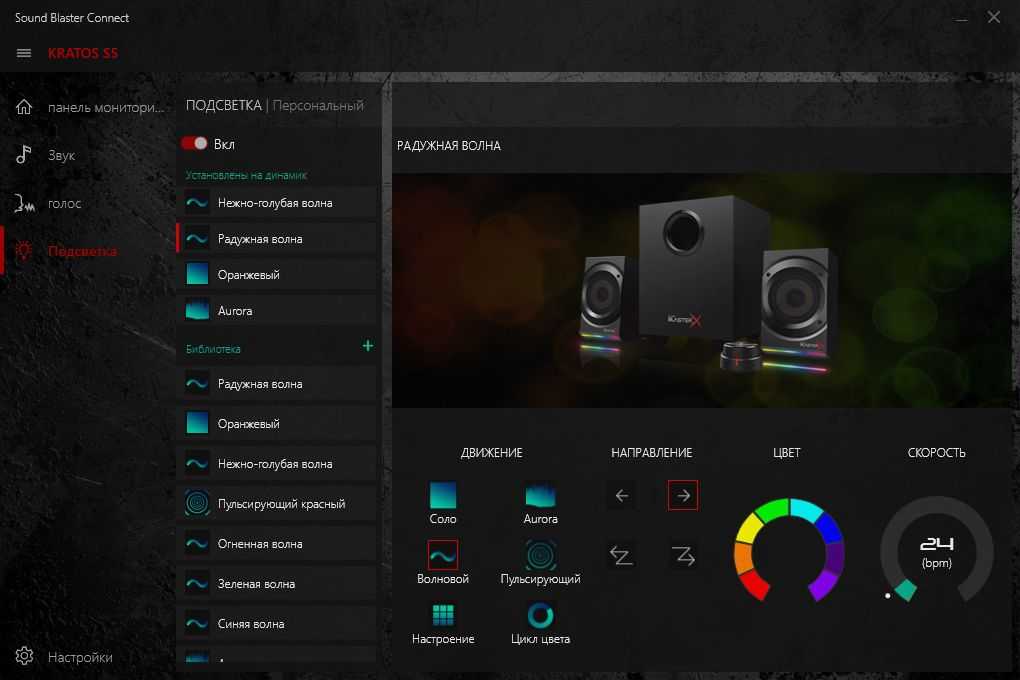
Task: Select the Соло motion icon
Action: pos(443,495)
